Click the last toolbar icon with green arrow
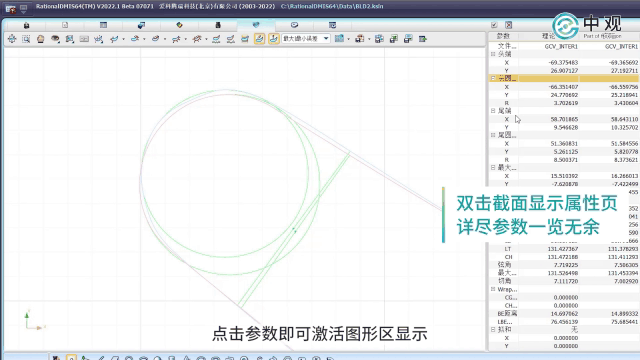Screen dimensions: 640x360 (x=422, y=39)
